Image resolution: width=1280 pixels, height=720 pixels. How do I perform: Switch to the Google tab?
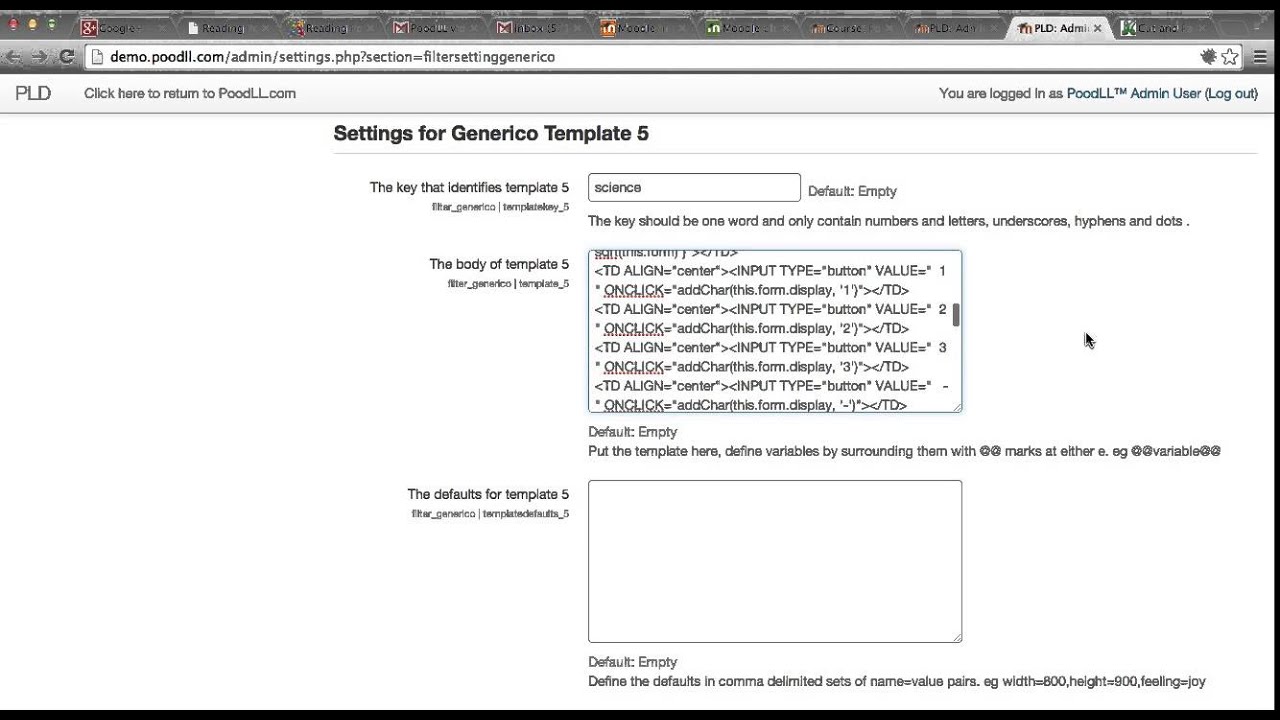pos(122,28)
